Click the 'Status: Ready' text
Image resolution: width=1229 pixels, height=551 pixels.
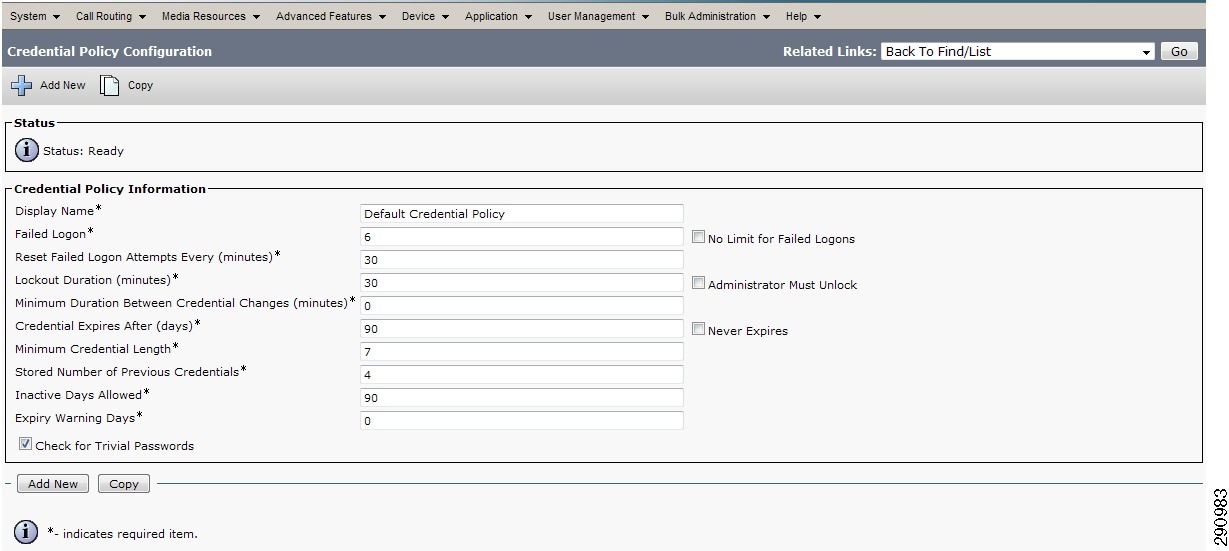83,151
